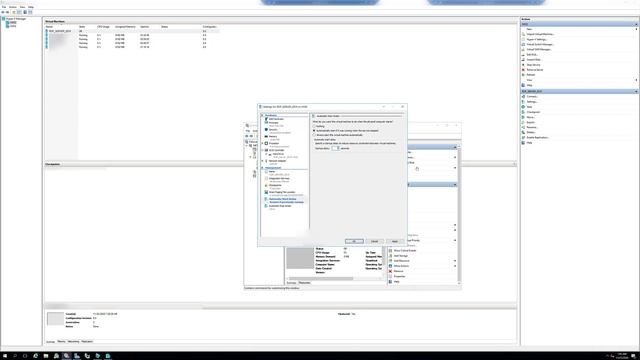This screenshot has width=640, height=360.
Task: Click the Enable Replication icon
Action: pyautogui.click(x=523, y=138)
